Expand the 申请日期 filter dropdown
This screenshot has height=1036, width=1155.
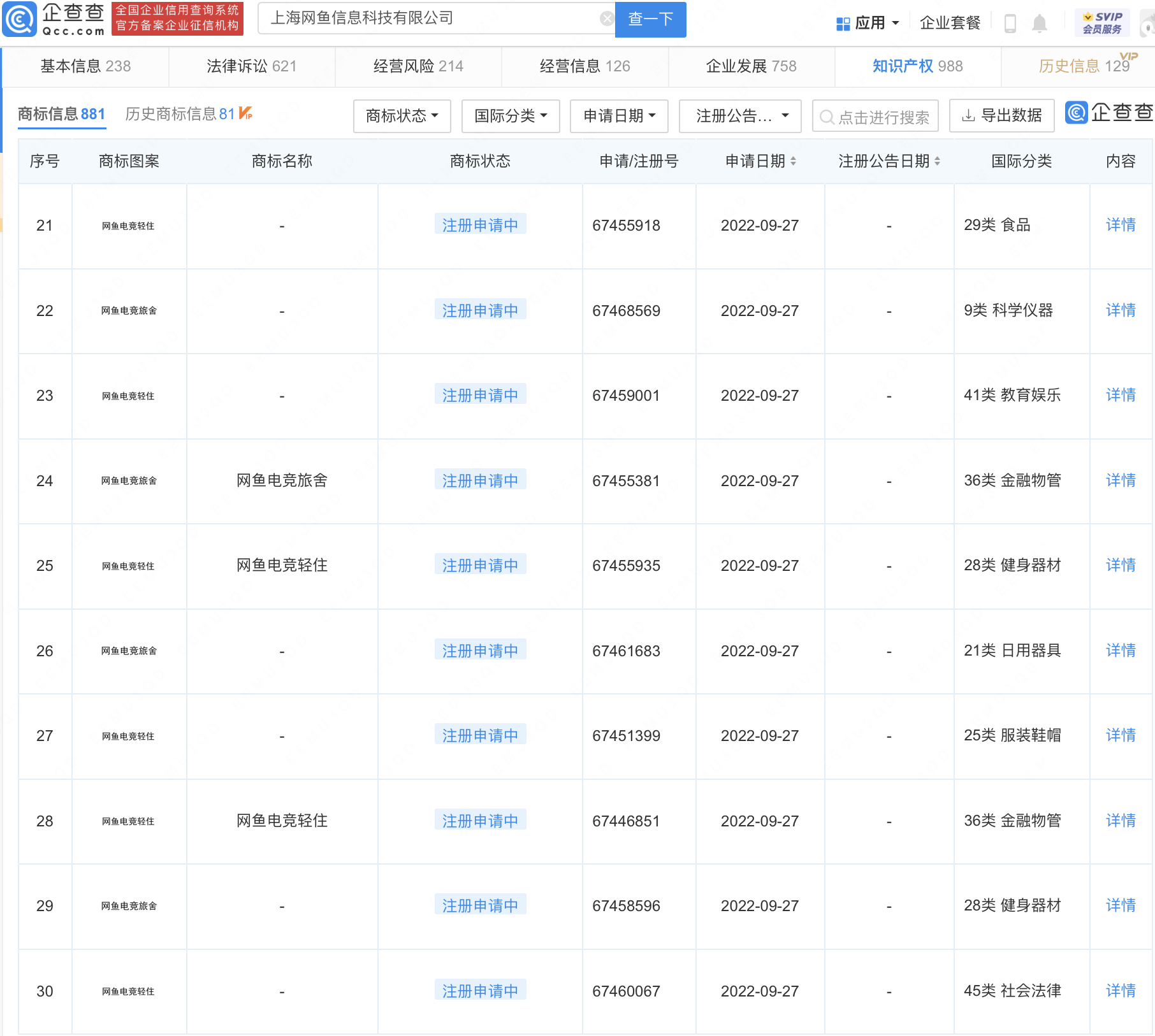tap(619, 116)
